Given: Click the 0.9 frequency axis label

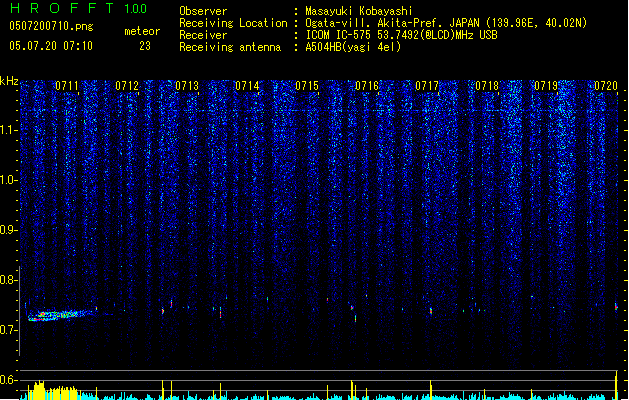Looking at the screenshot, I should (x=9, y=230).
